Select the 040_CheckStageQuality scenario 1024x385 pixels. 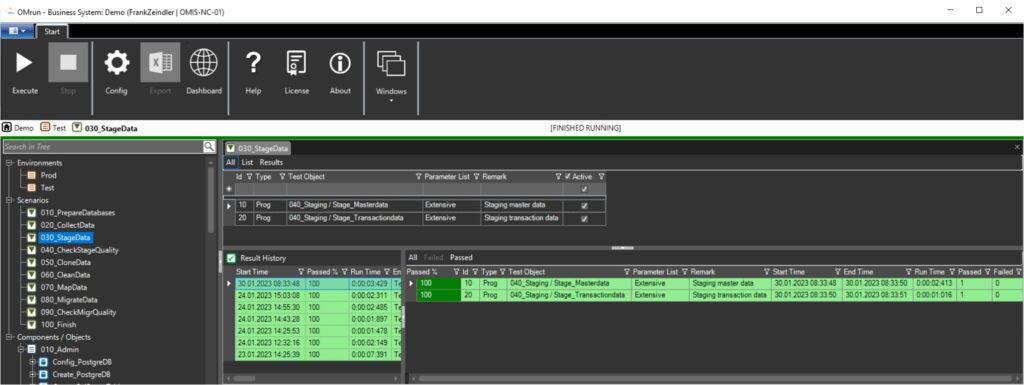80,250
